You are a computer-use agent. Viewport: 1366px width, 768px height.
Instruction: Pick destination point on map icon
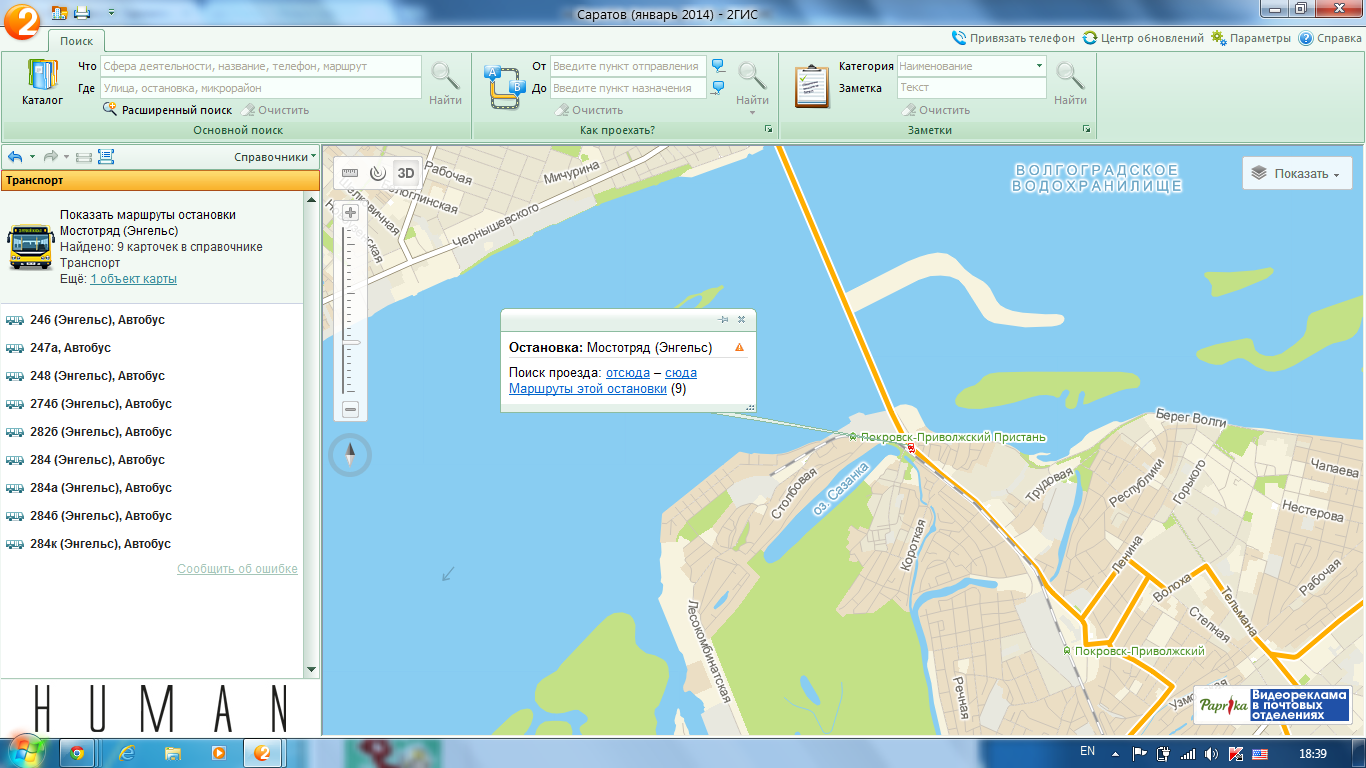coord(718,88)
